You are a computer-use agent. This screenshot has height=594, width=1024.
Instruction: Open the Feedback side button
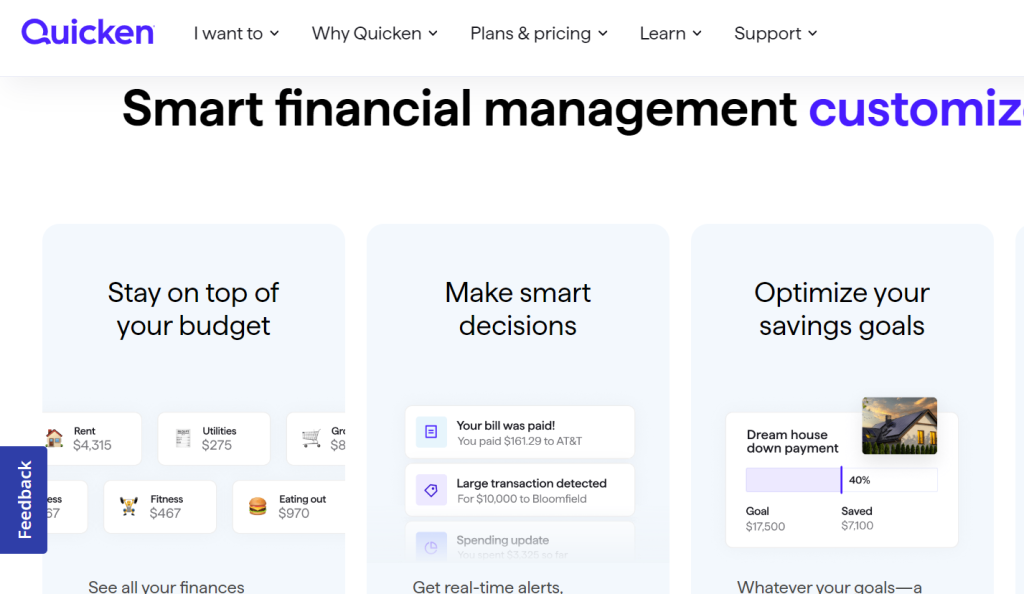(24, 499)
